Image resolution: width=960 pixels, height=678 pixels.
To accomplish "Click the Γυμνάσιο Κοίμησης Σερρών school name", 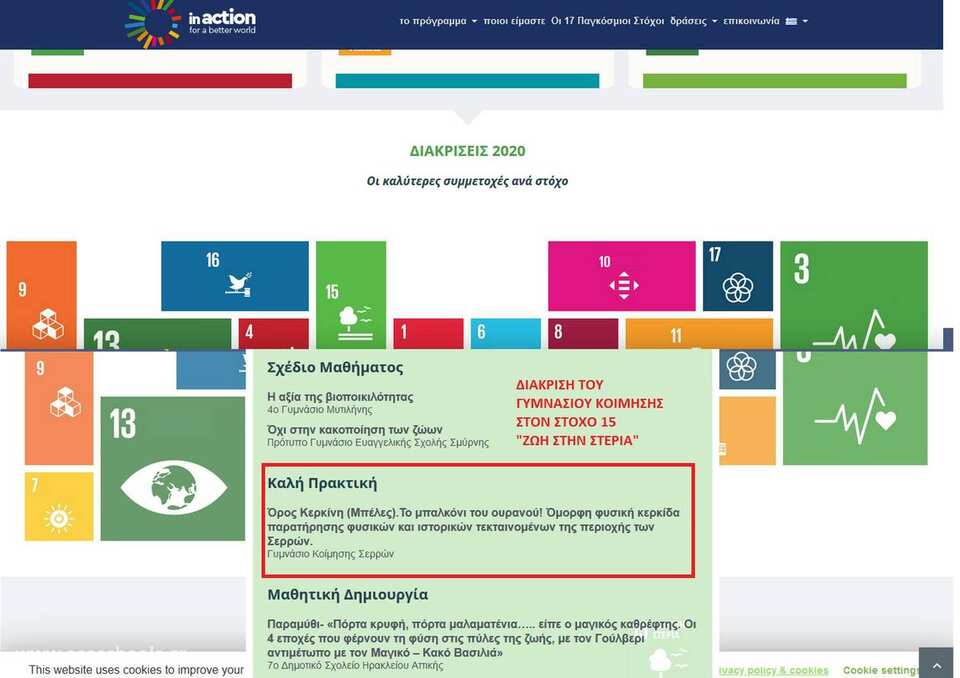I will (331, 554).
